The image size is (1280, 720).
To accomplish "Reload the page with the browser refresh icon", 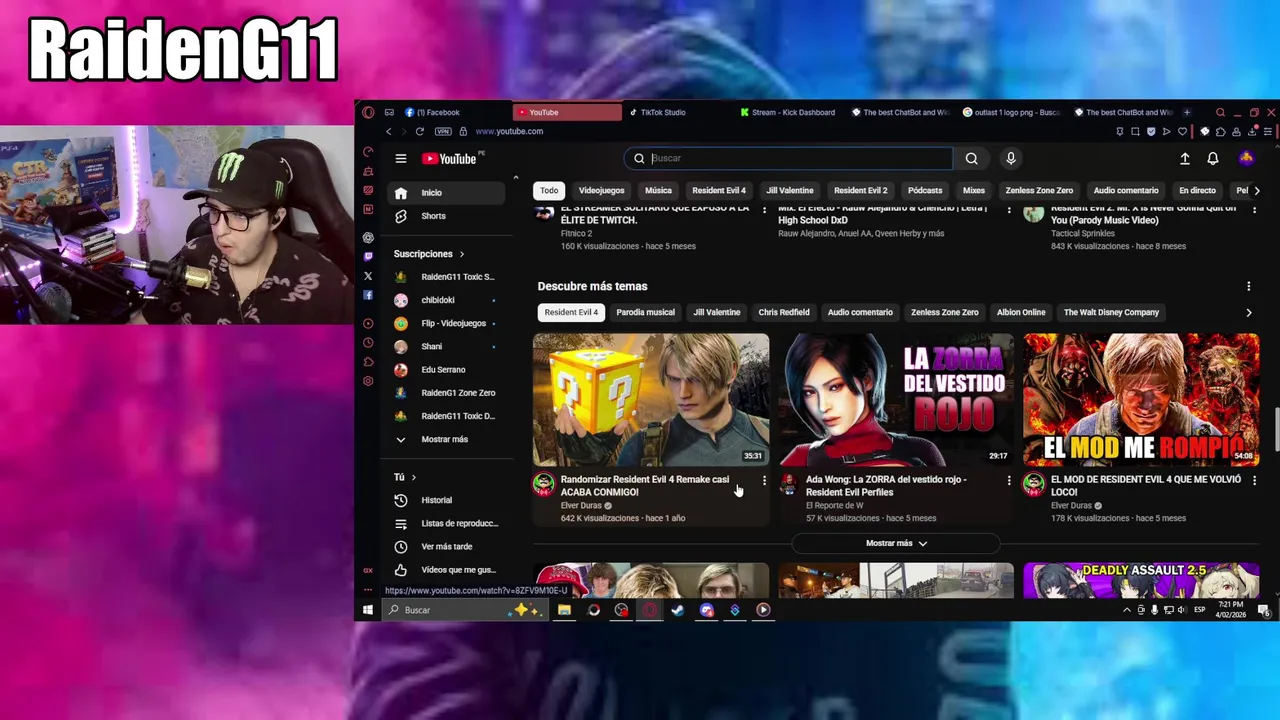I will pos(420,131).
